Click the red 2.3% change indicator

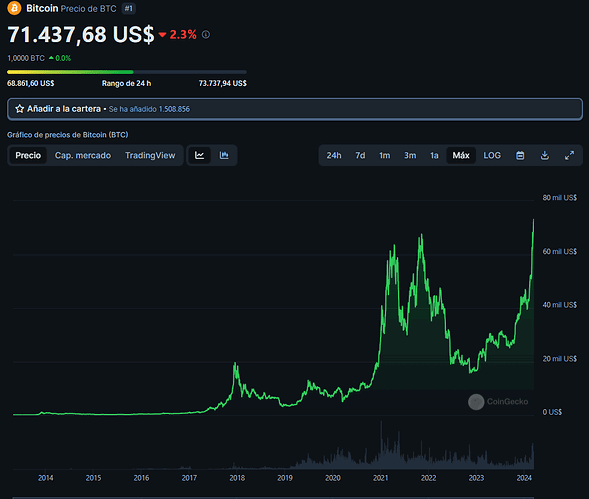coord(178,35)
